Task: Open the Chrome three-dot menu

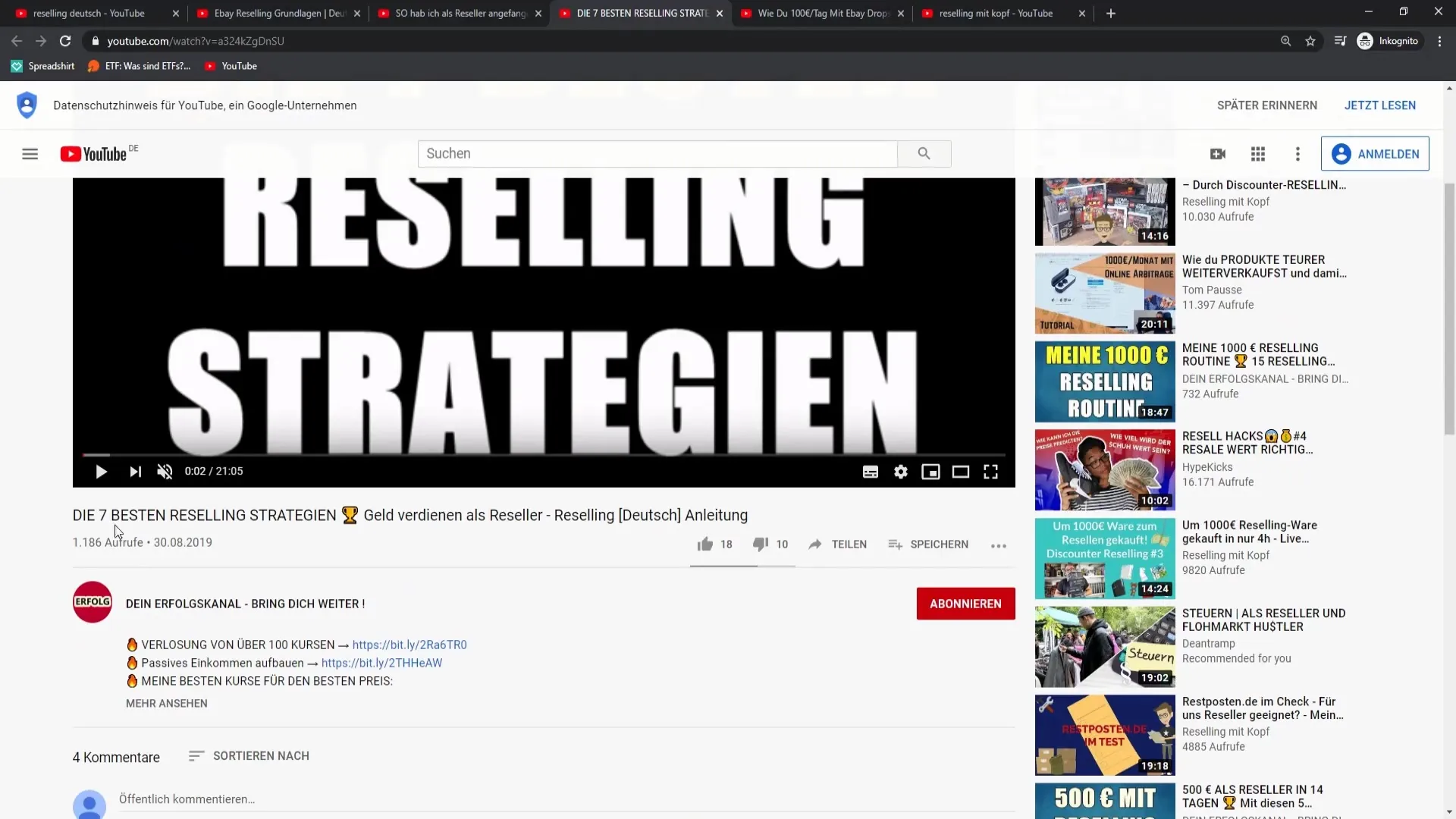Action: (x=1439, y=41)
